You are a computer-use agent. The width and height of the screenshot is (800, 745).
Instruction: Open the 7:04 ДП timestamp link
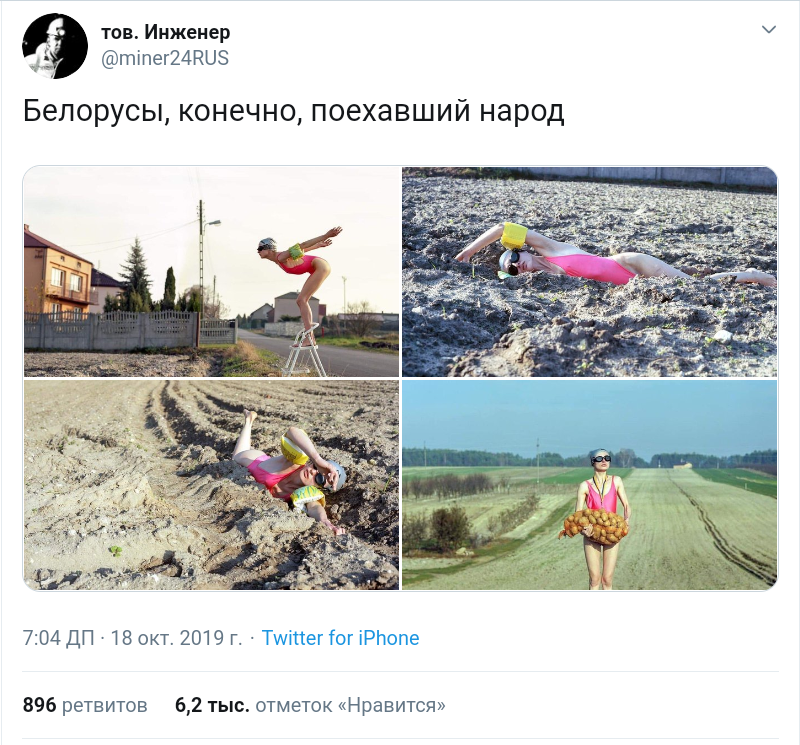pyautogui.click(x=59, y=638)
